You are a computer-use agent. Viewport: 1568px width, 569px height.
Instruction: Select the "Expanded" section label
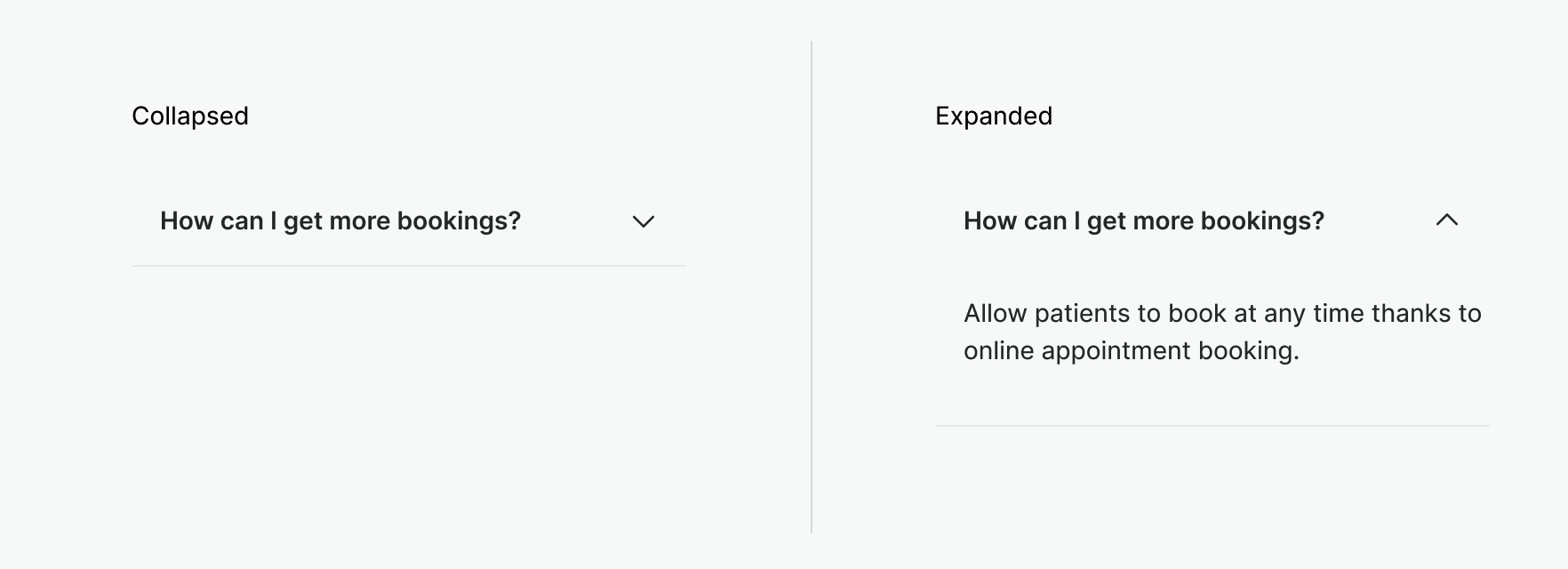(x=994, y=116)
